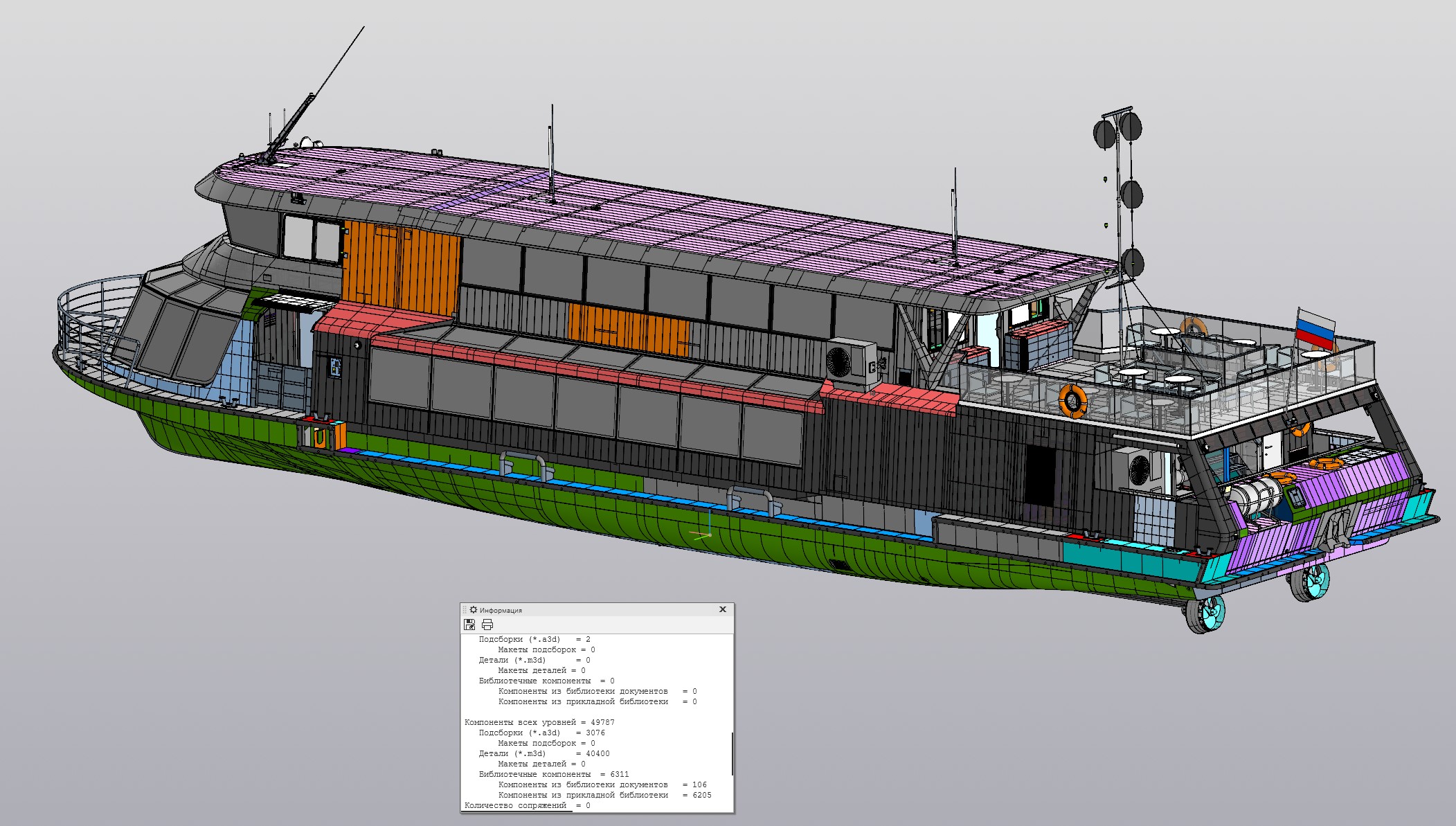Click the dotted grip handle of the Информация panel
The height and width of the screenshot is (826, 1456).
[x=465, y=610]
